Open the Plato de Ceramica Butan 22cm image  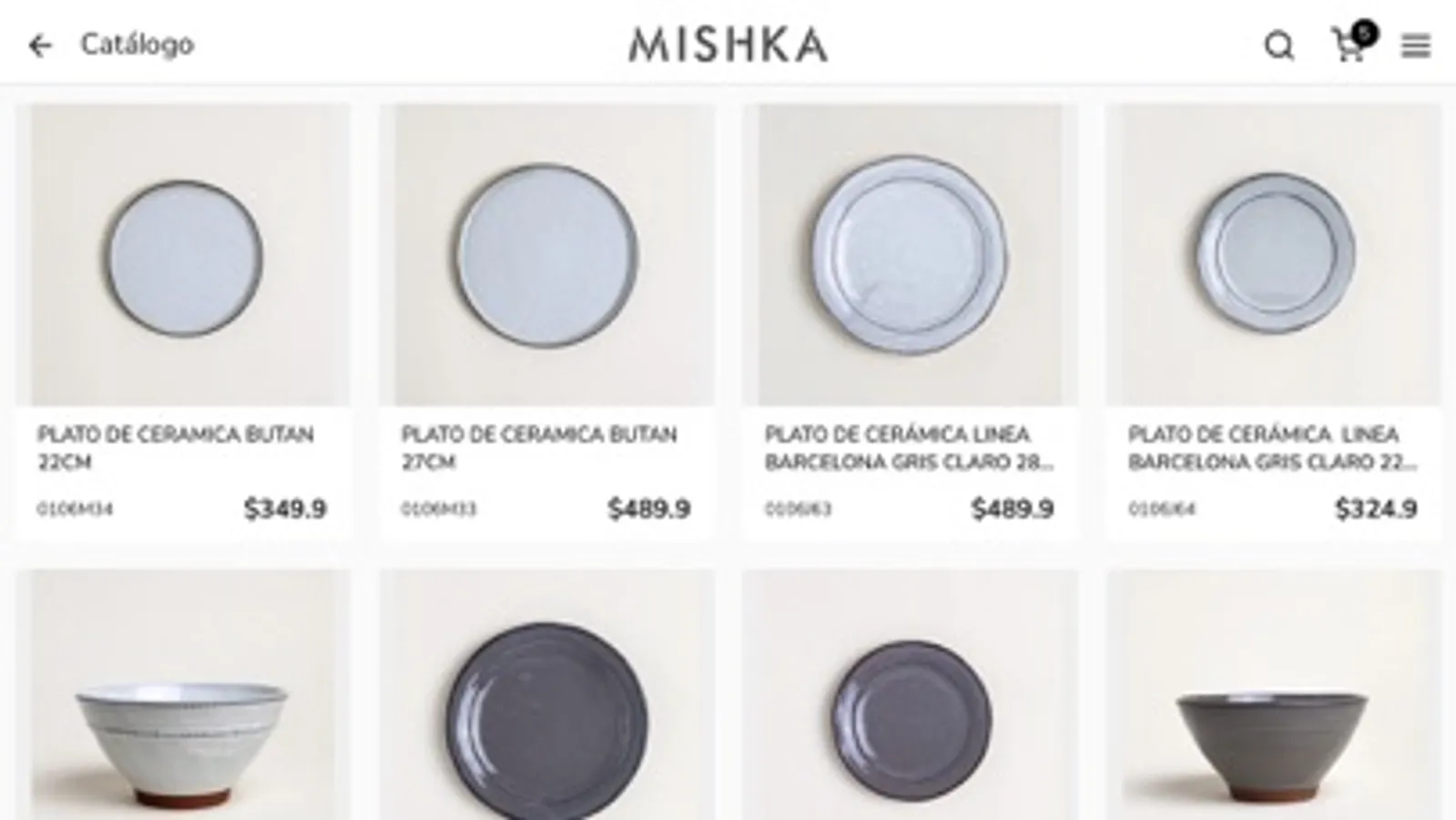[x=188, y=254]
